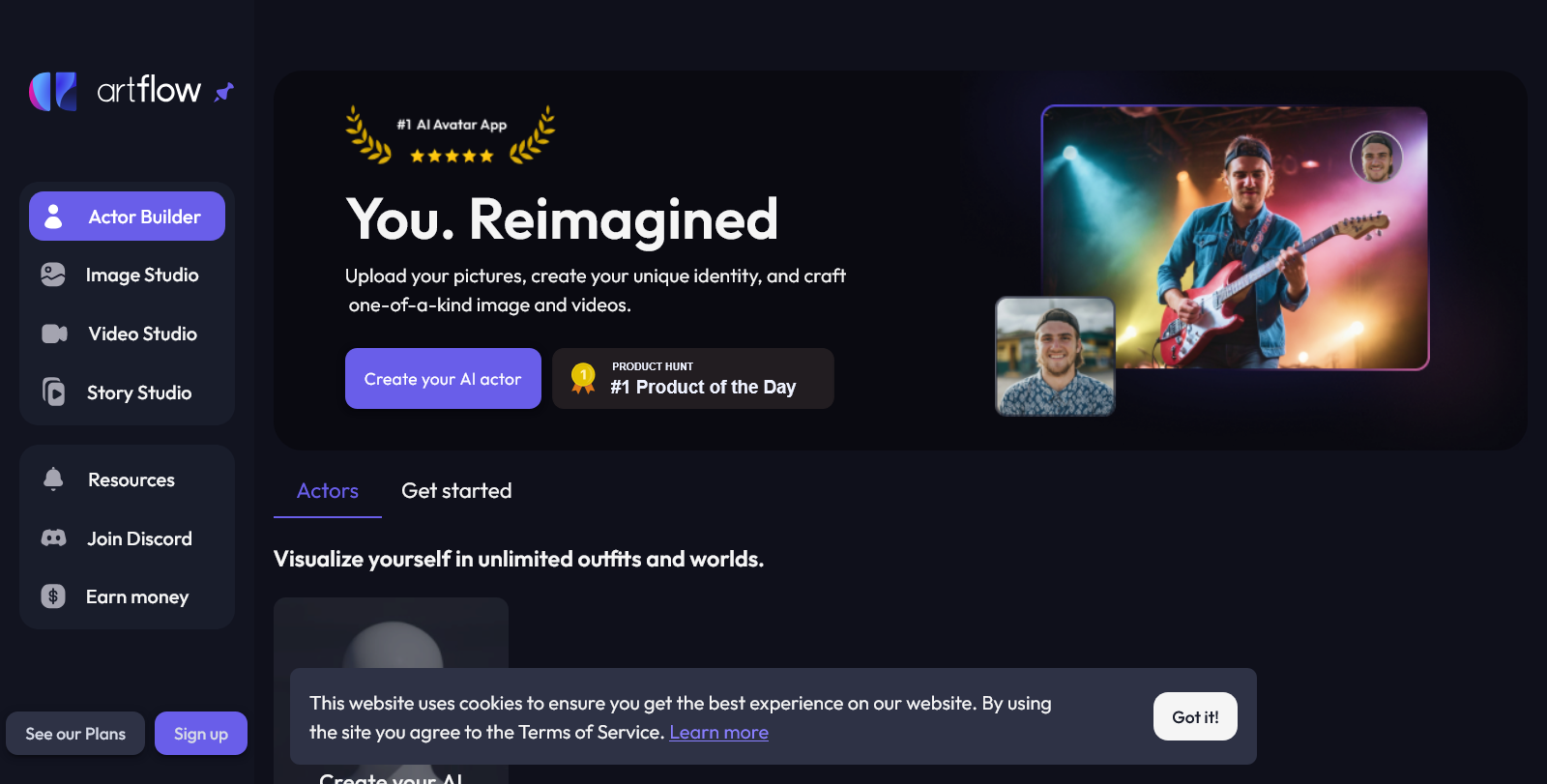Dismiss cookies with Got it! button
The height and width of the screenshot is (784, 1547).
coord(1195,716)
